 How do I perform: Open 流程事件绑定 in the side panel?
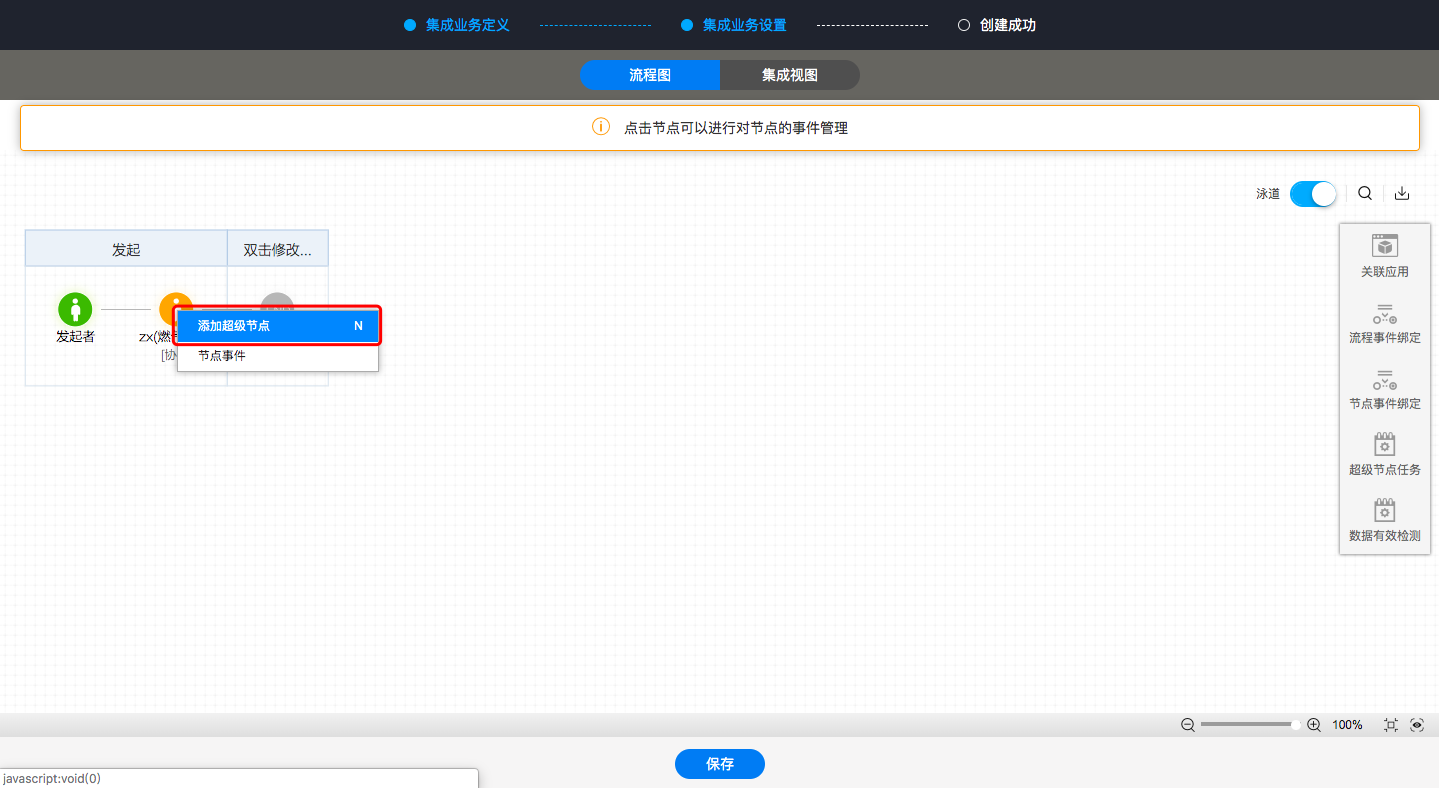tap(1384, 323)
